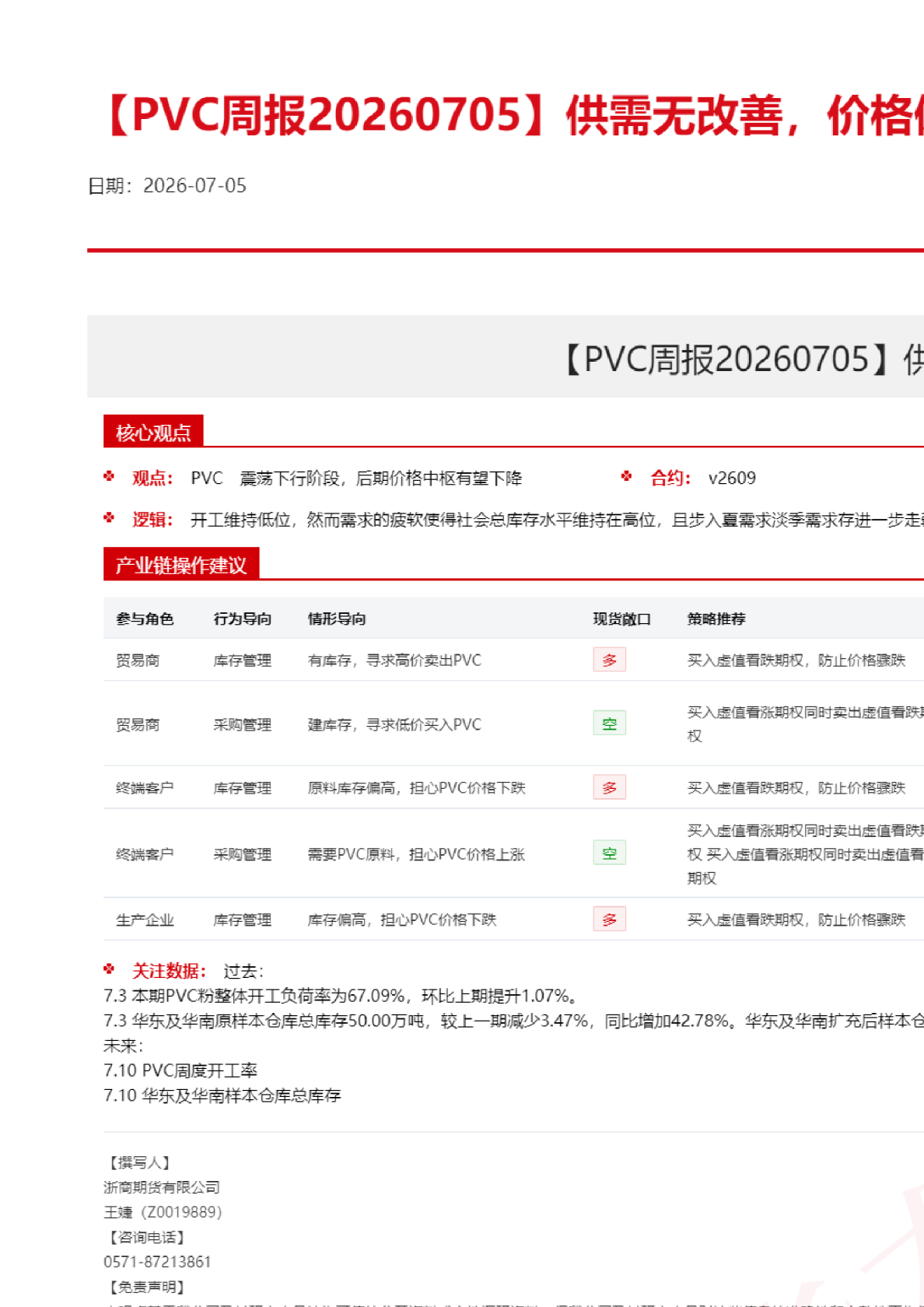Click the 空 badge in 建库存 row
Image resolution: width=924 pixels, height=1307 pixels.
609,724
